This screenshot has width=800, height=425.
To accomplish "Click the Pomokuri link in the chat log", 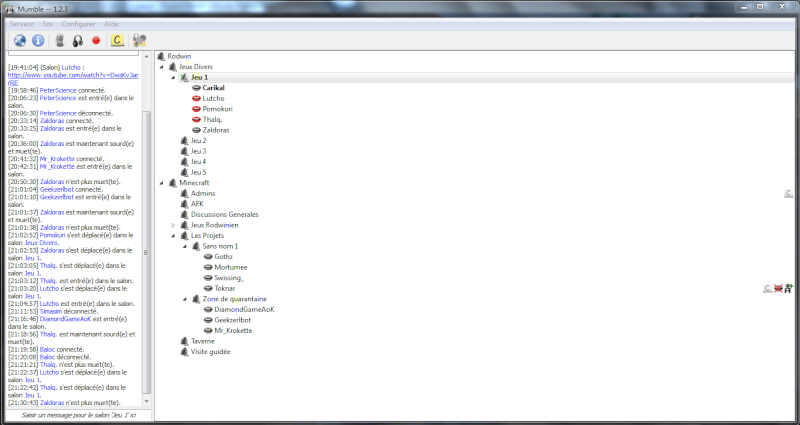I will click(52, 235).
